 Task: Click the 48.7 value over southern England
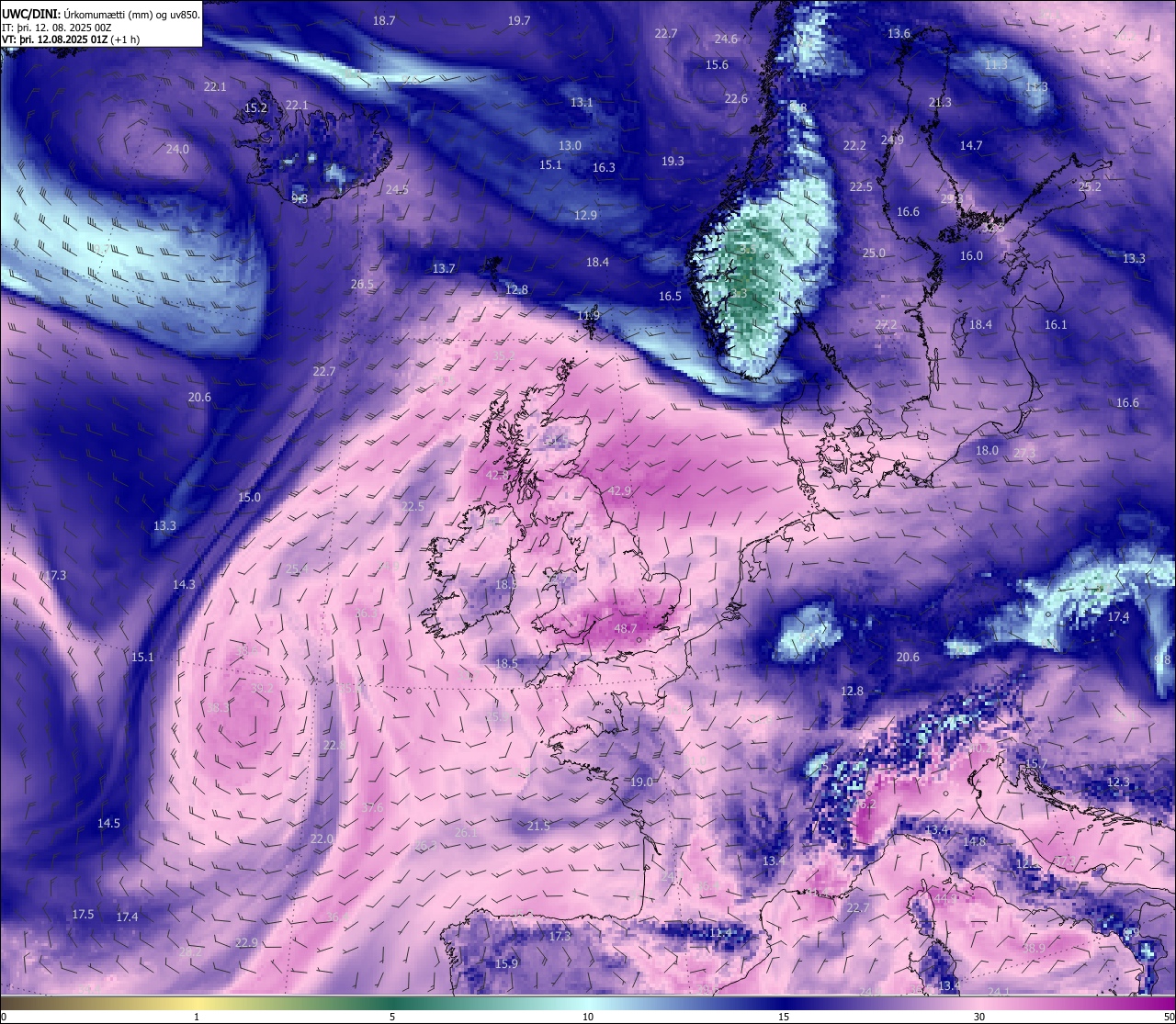tap(625, 628)
